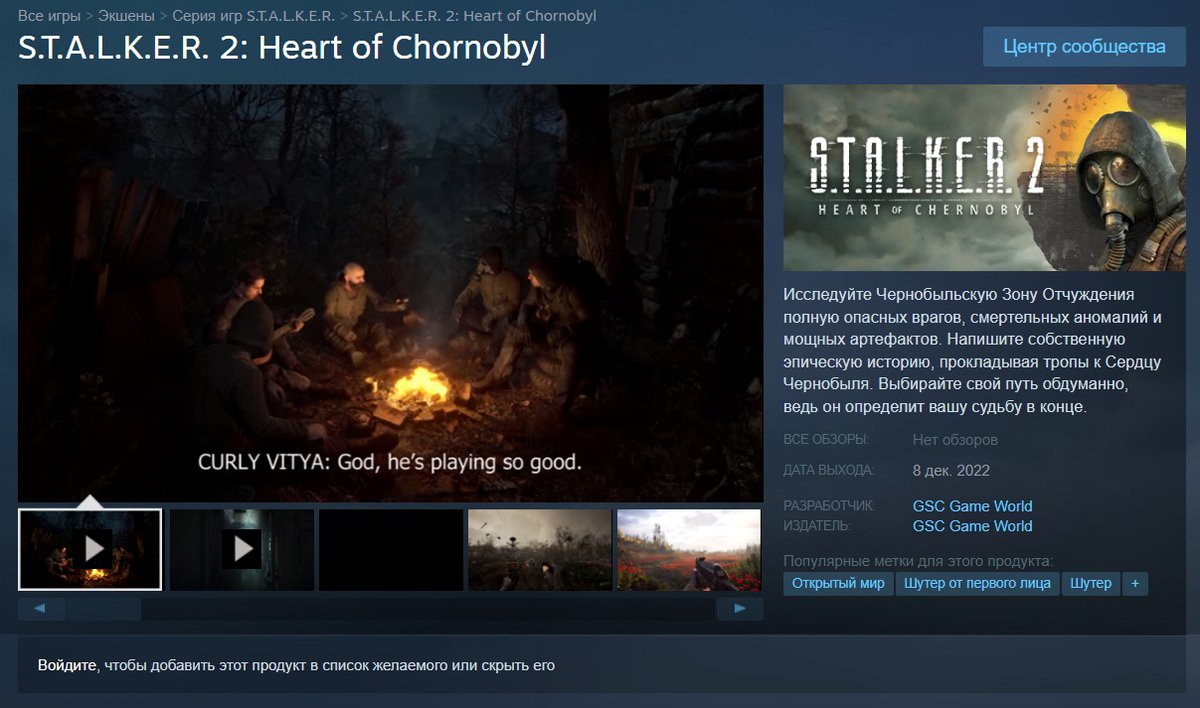Screen dimensions: 1200x708
Task: Open the red poppy field screenshot thumbnail
Action: point(689,549)
